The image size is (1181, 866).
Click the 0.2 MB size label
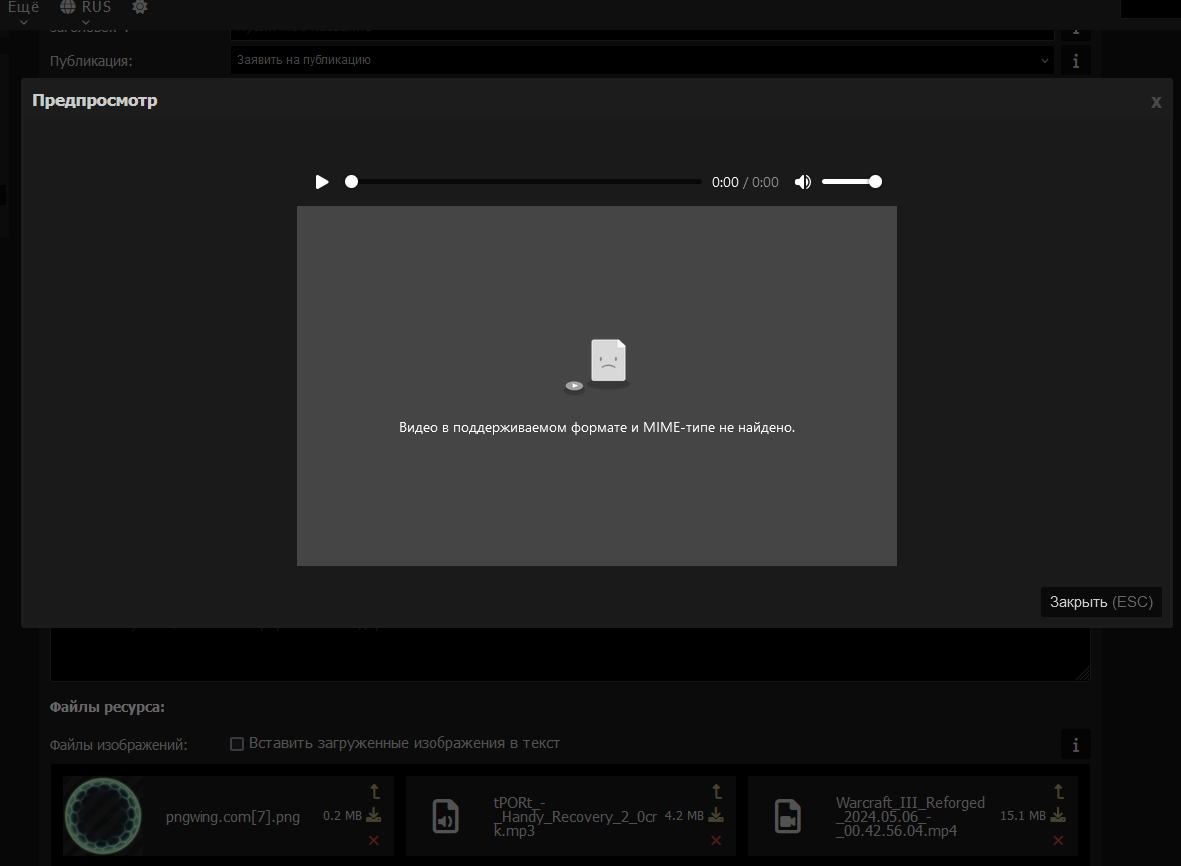click(342, 816)
